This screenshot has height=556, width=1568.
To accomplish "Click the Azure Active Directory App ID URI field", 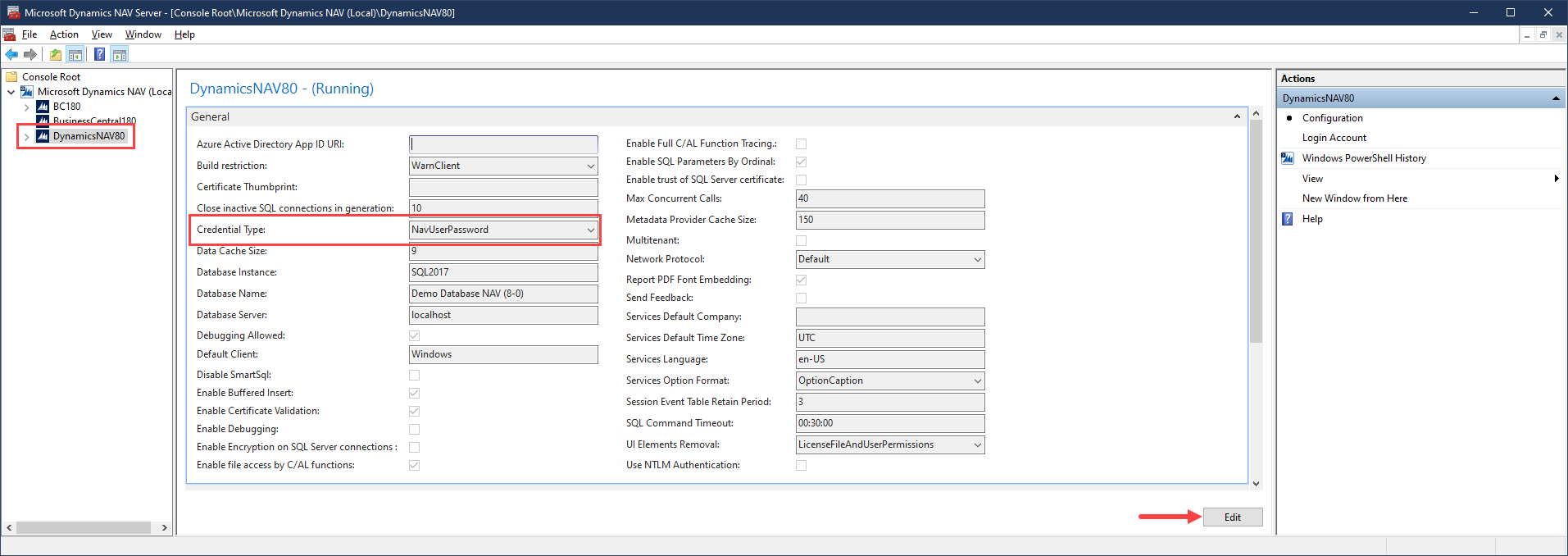I will coord(503,144).
